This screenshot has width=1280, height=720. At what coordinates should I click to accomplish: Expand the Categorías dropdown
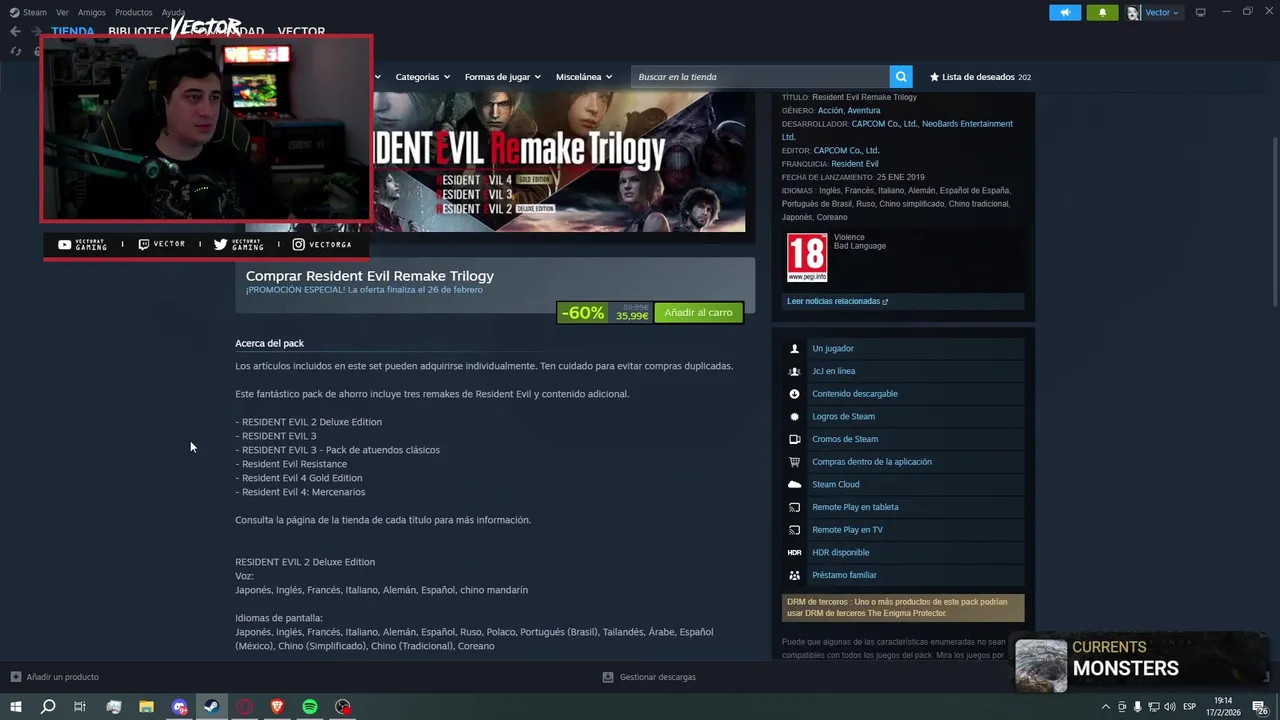pyautogui.click(x=422, y=77)
